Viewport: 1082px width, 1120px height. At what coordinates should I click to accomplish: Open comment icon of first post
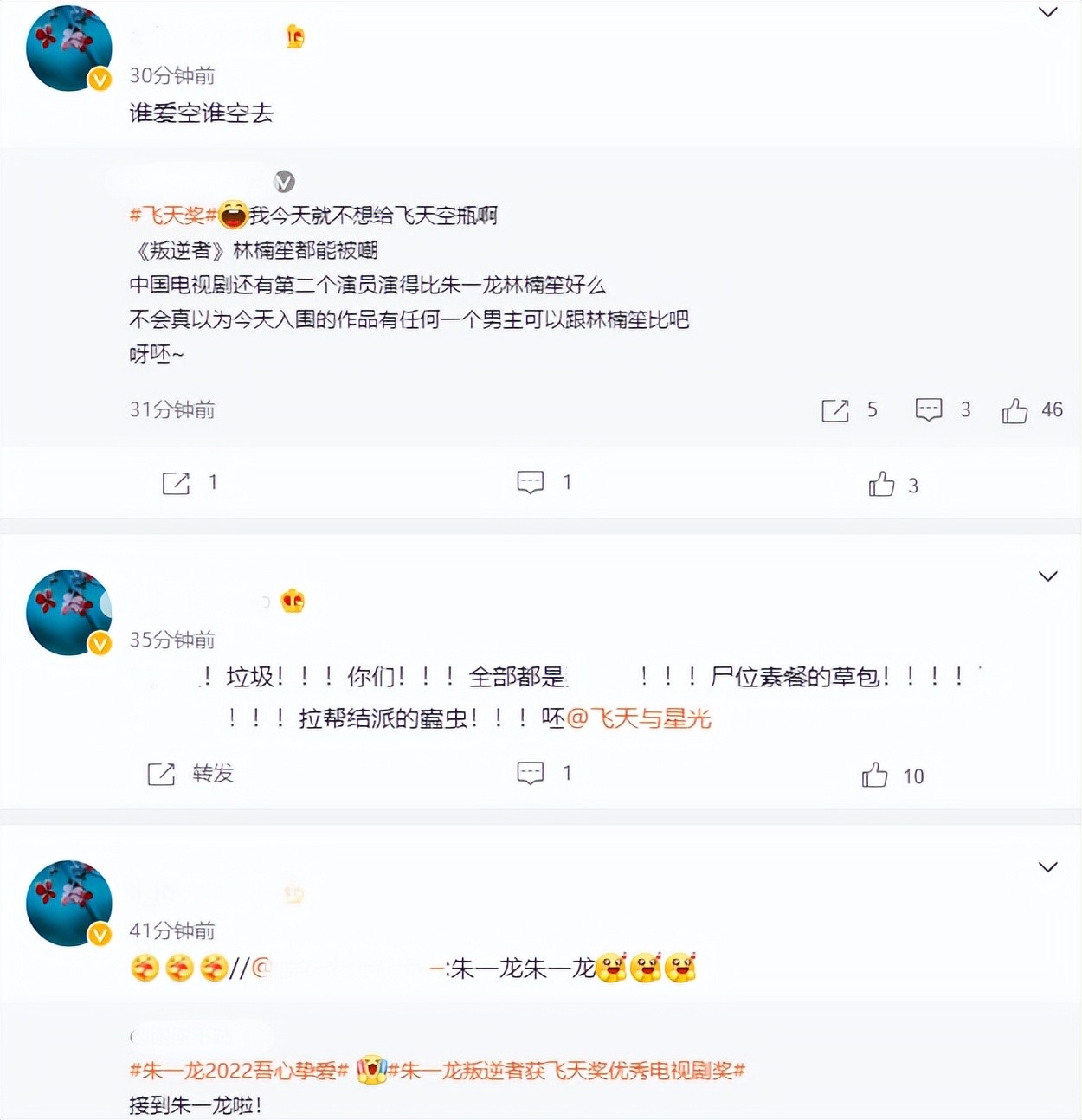coord(531,482)
